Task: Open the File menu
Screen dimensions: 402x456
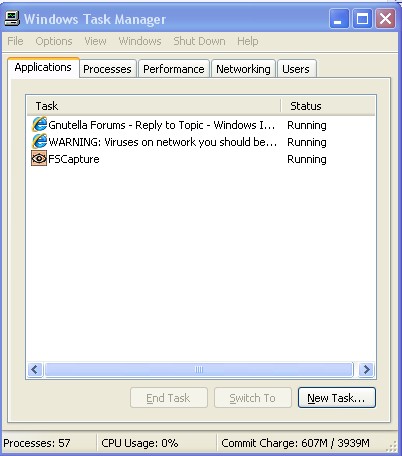Action: coord(15,41)
